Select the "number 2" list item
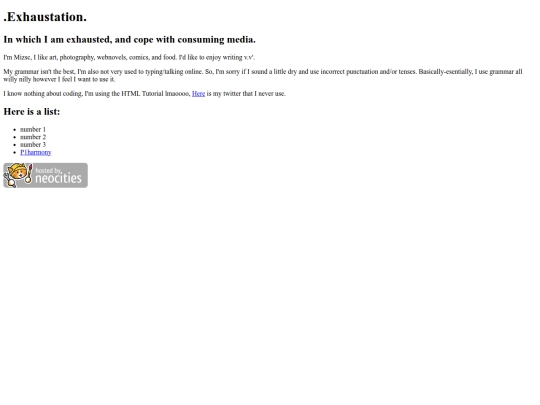This screenshot has width=540, height=405. 33,137
